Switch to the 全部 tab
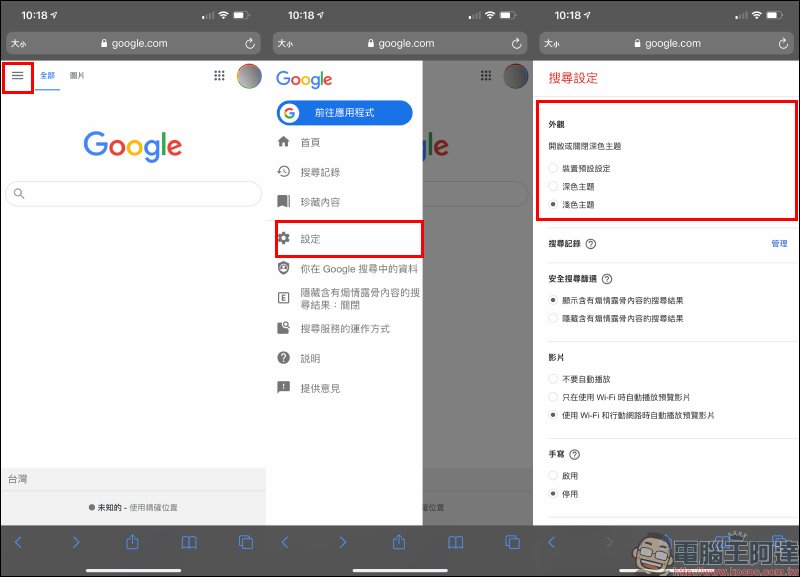 [47, 76]
